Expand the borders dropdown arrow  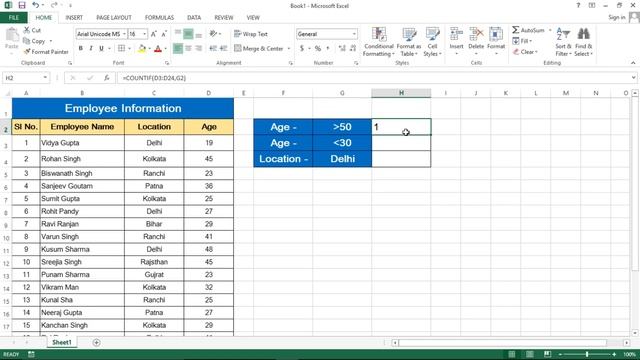[x=129, y=48]
